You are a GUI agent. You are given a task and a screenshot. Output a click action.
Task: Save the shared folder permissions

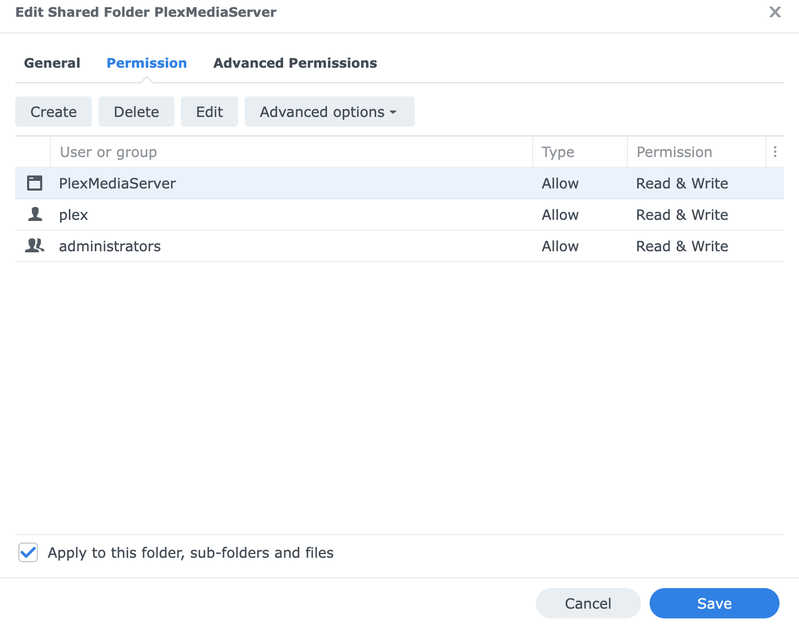(x=714, y=603)
